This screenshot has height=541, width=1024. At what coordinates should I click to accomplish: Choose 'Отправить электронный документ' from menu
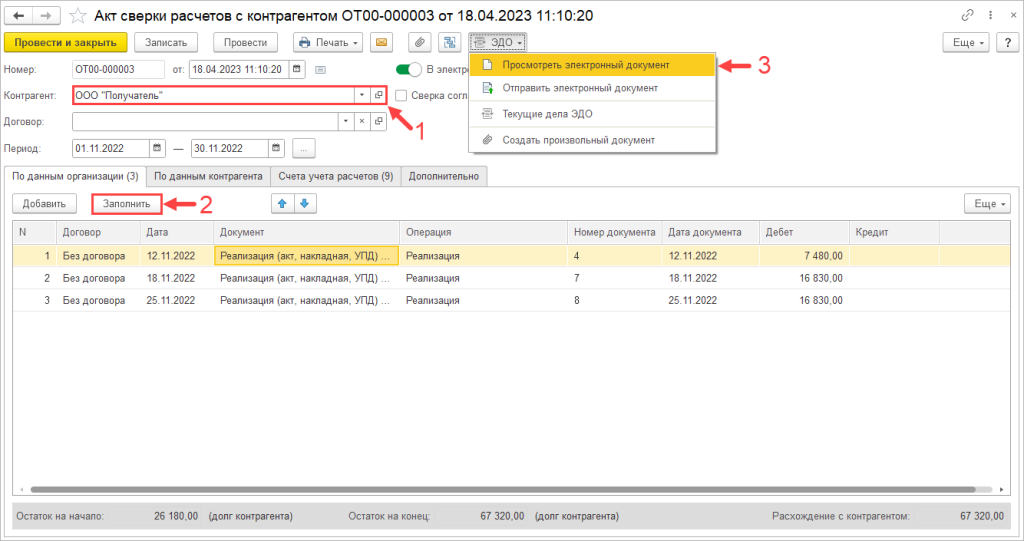tap(579, 88)
